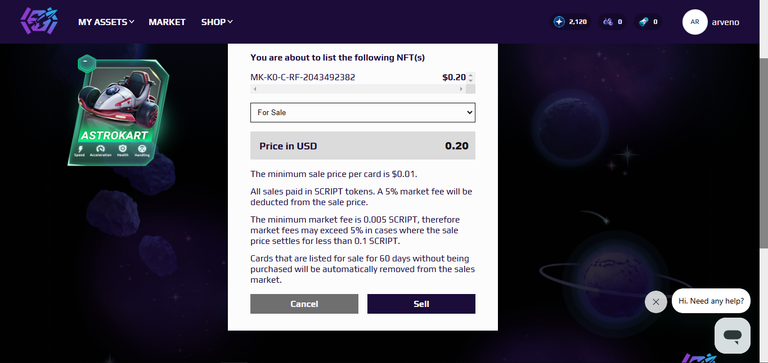Image resolution: width=768 pixels, height=363 pixels.
Task: Expand the Shop menu
Action: coord(216,22)
